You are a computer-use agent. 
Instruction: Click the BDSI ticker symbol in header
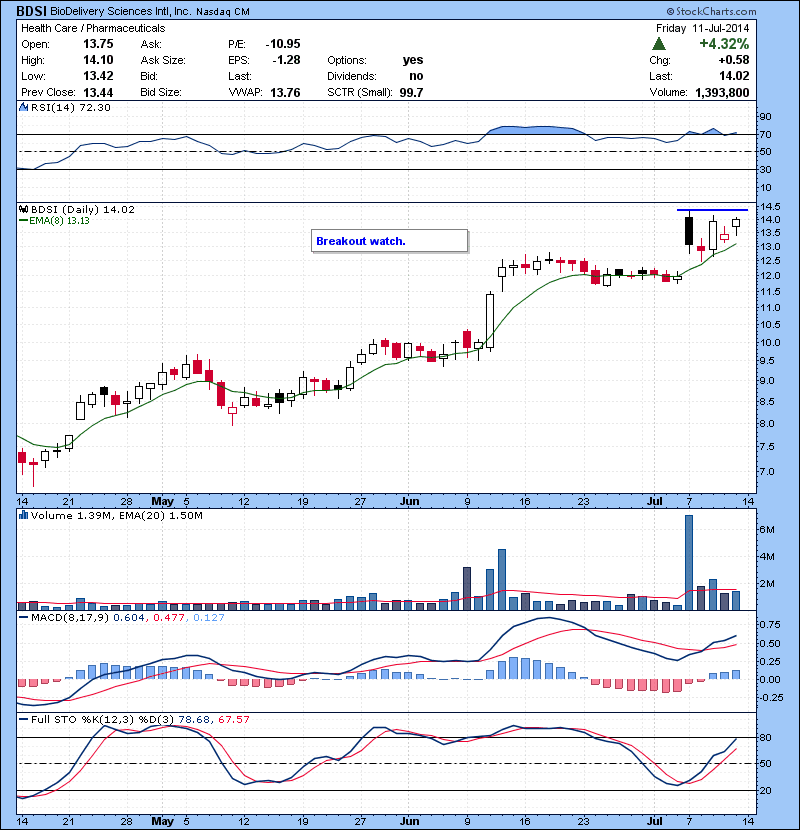pyautogui.click(x=31, y=11)
